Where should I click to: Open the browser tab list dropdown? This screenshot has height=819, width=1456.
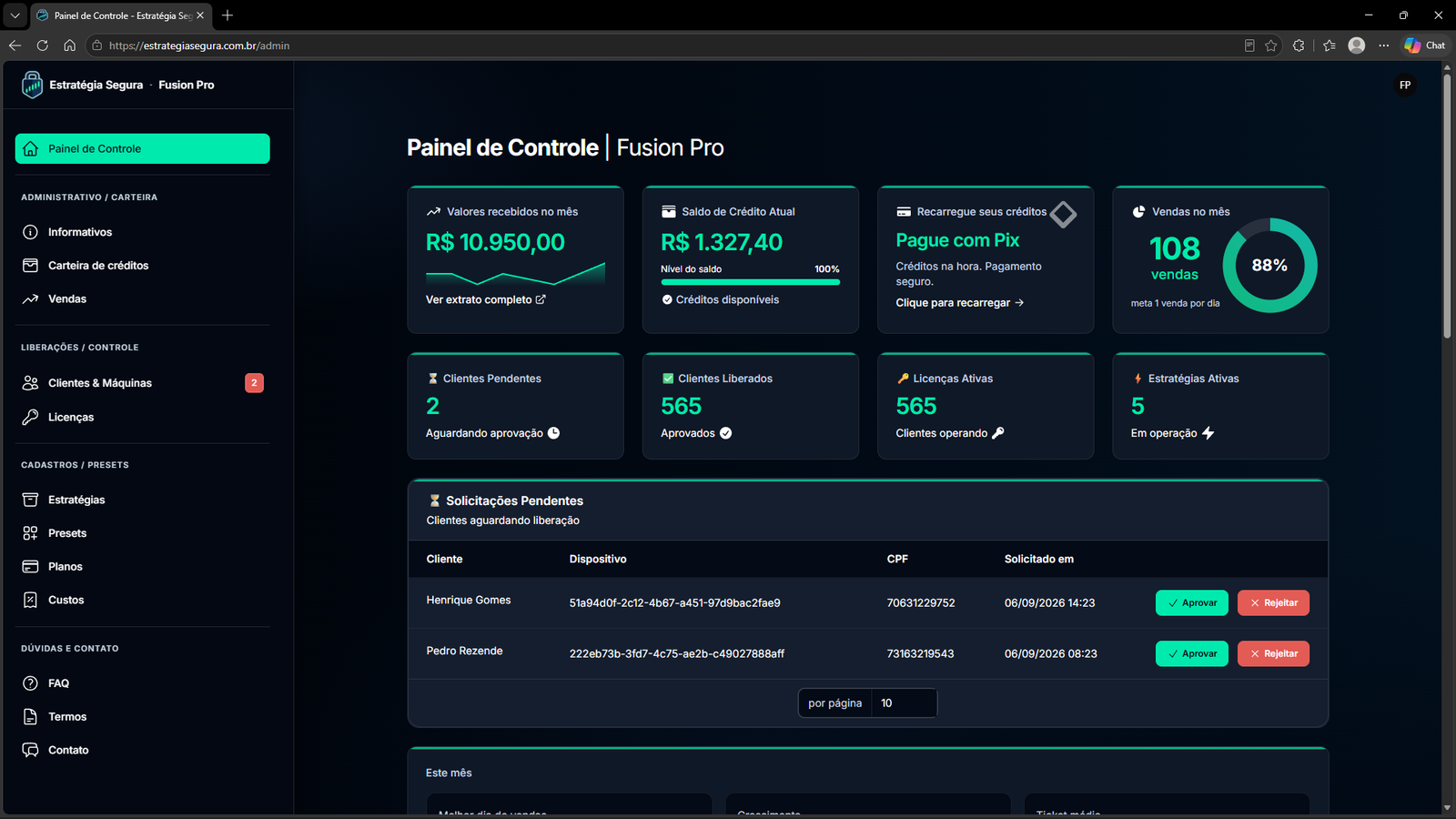point(15,15)
